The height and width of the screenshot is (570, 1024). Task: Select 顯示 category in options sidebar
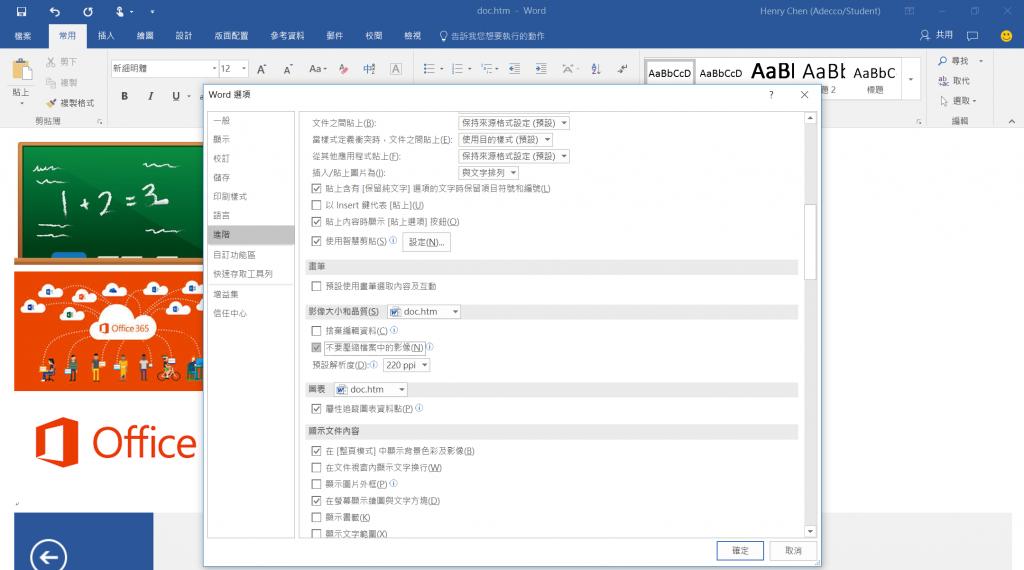pos(251,139)
